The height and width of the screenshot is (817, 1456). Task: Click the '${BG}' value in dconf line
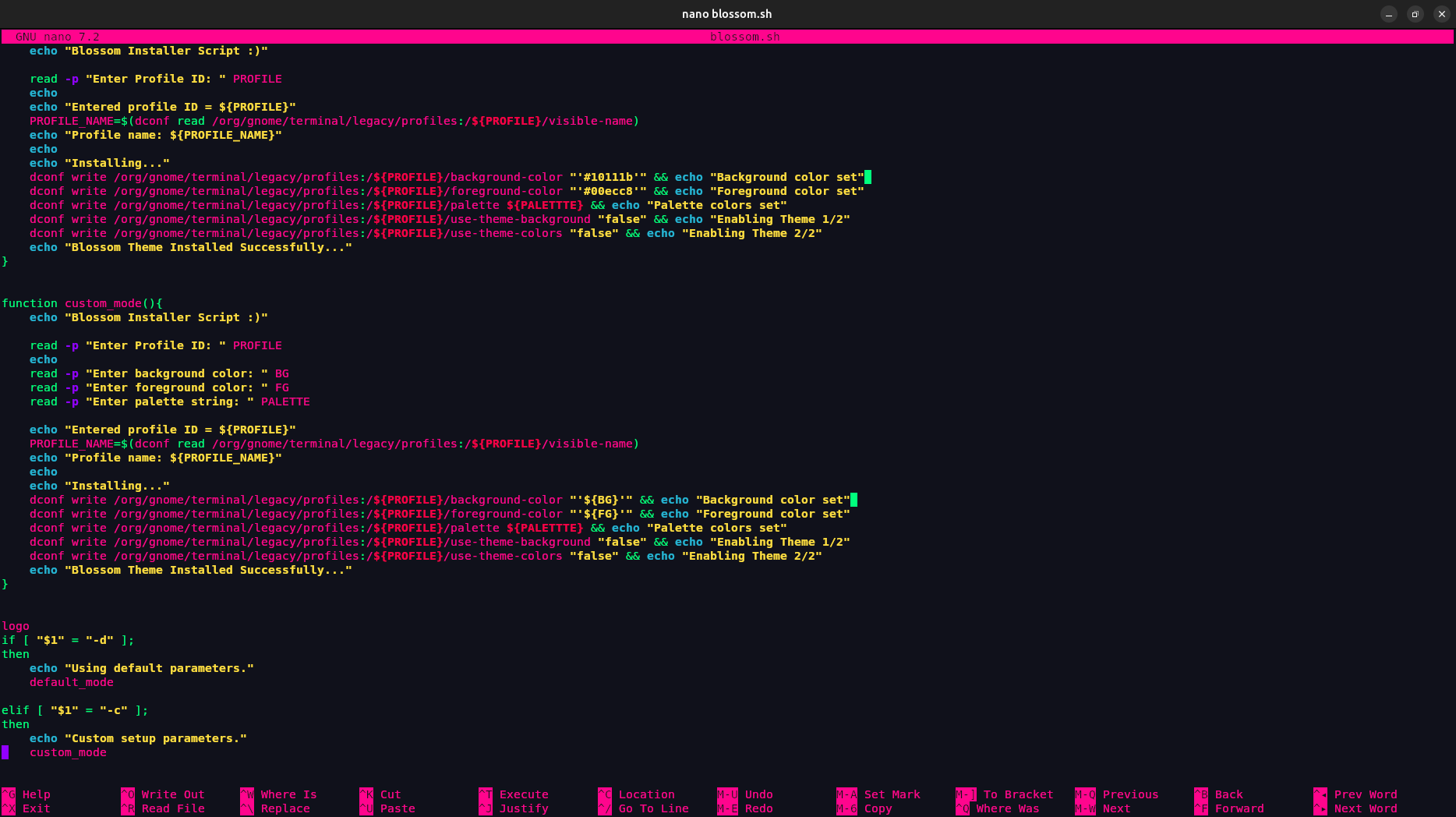coord(601,500)
